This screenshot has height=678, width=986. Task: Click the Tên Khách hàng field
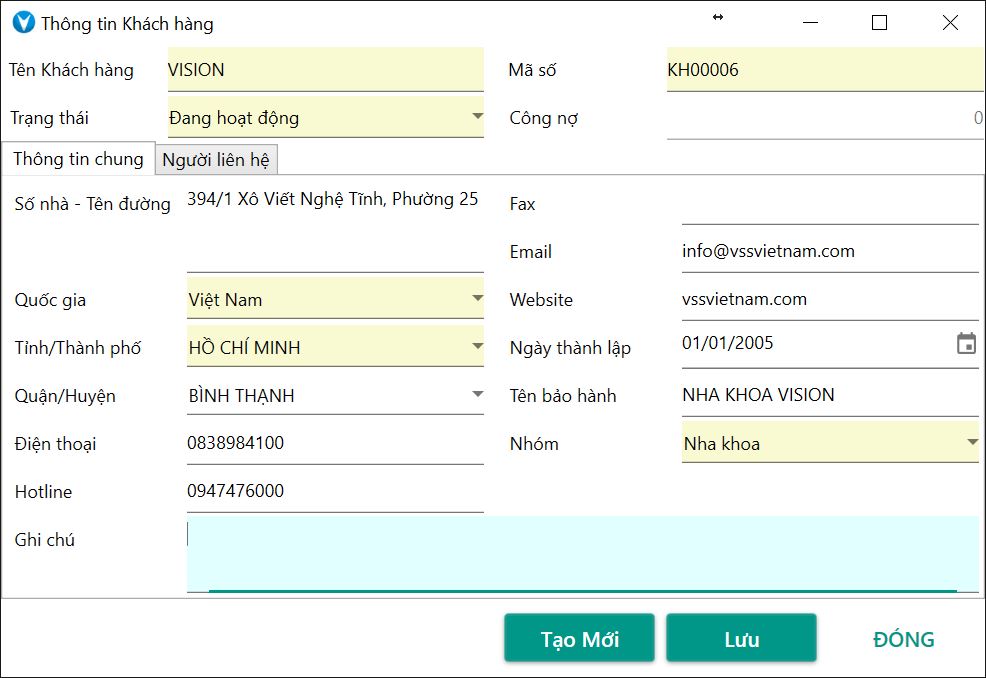click(325, 70)
